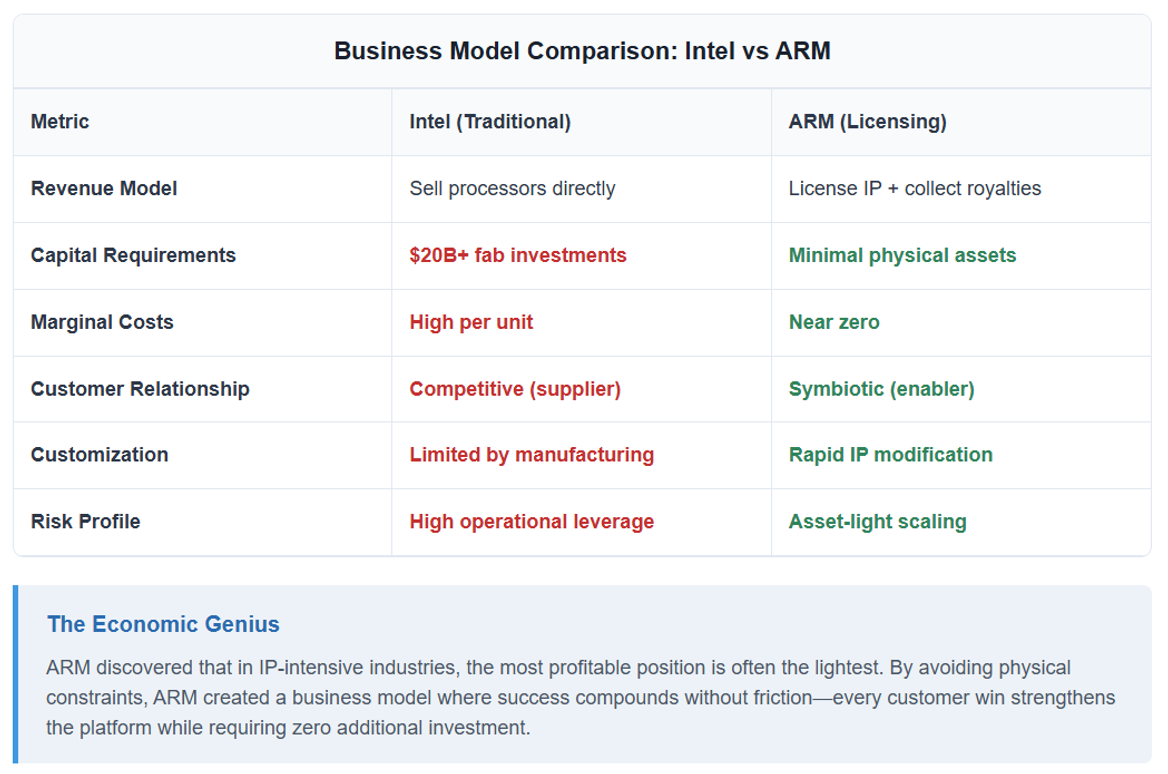Screen dimensions: 1168x774
Task: Click the table title Business Model Comparison
Action: click(582, 51)
